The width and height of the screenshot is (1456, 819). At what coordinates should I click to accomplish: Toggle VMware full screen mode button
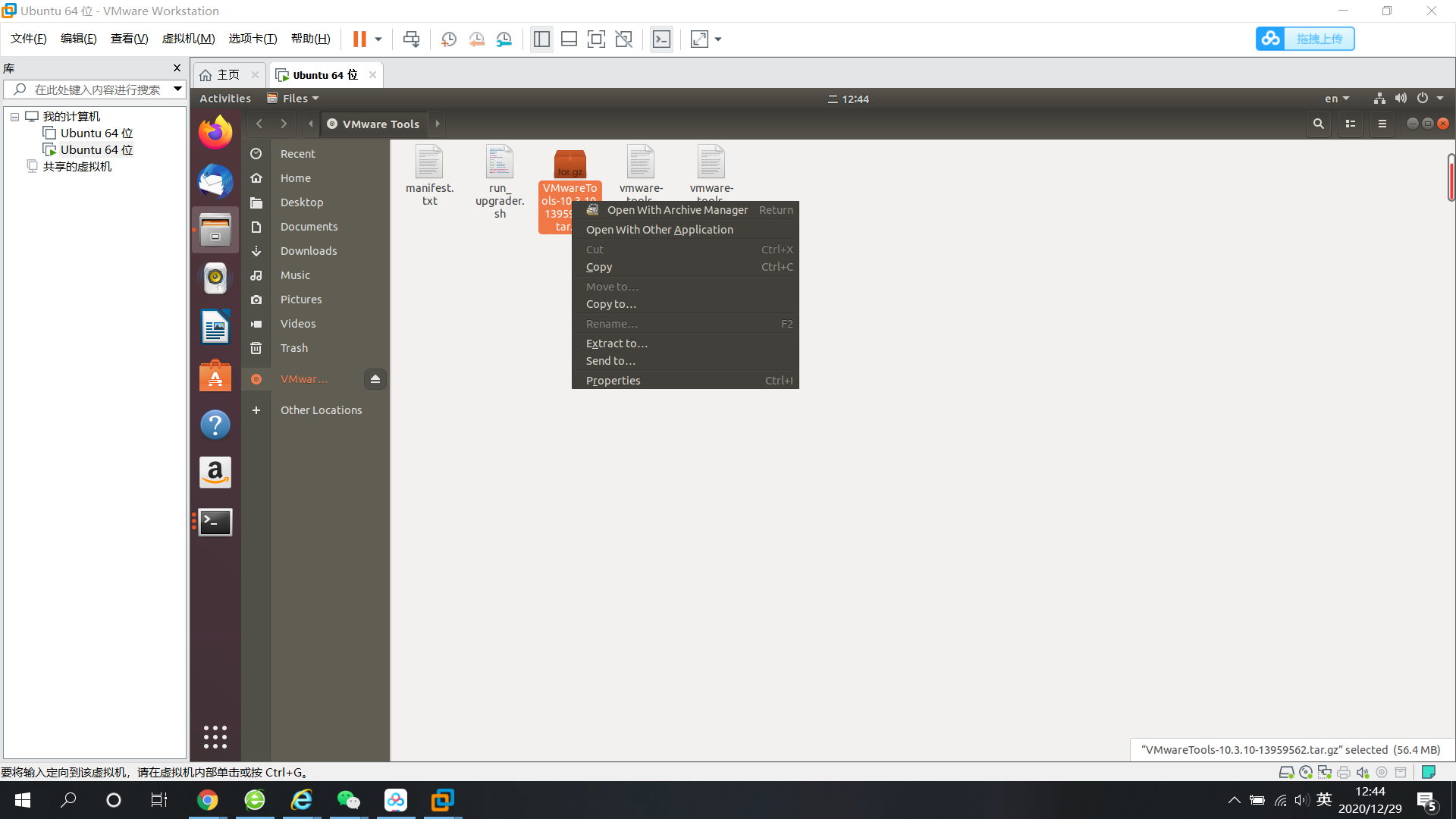pyautogui.click(x=597, y=39)
